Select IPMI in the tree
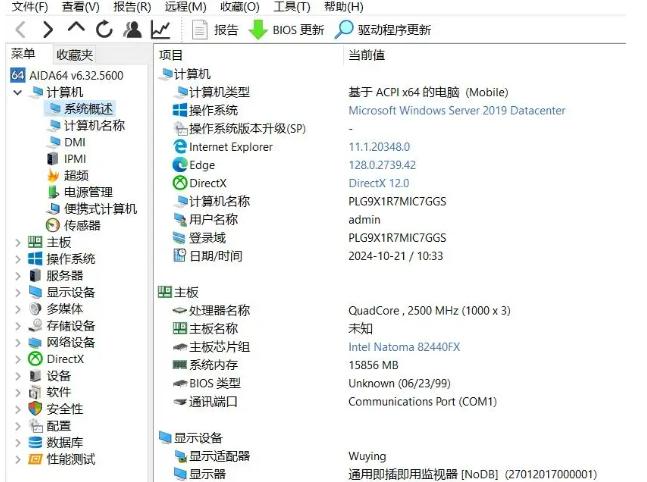This screenshot has width=647, height=482. point(67,159)
